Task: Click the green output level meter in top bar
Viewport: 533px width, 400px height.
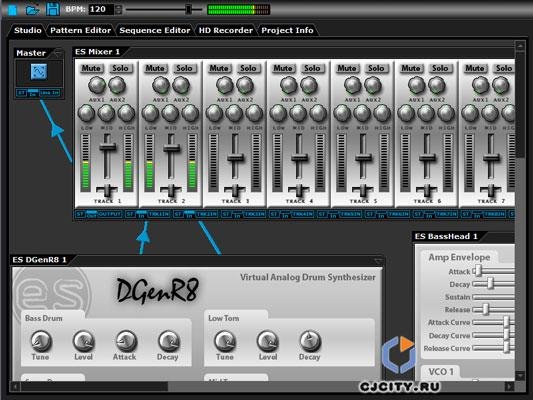Action: point(238,9)
